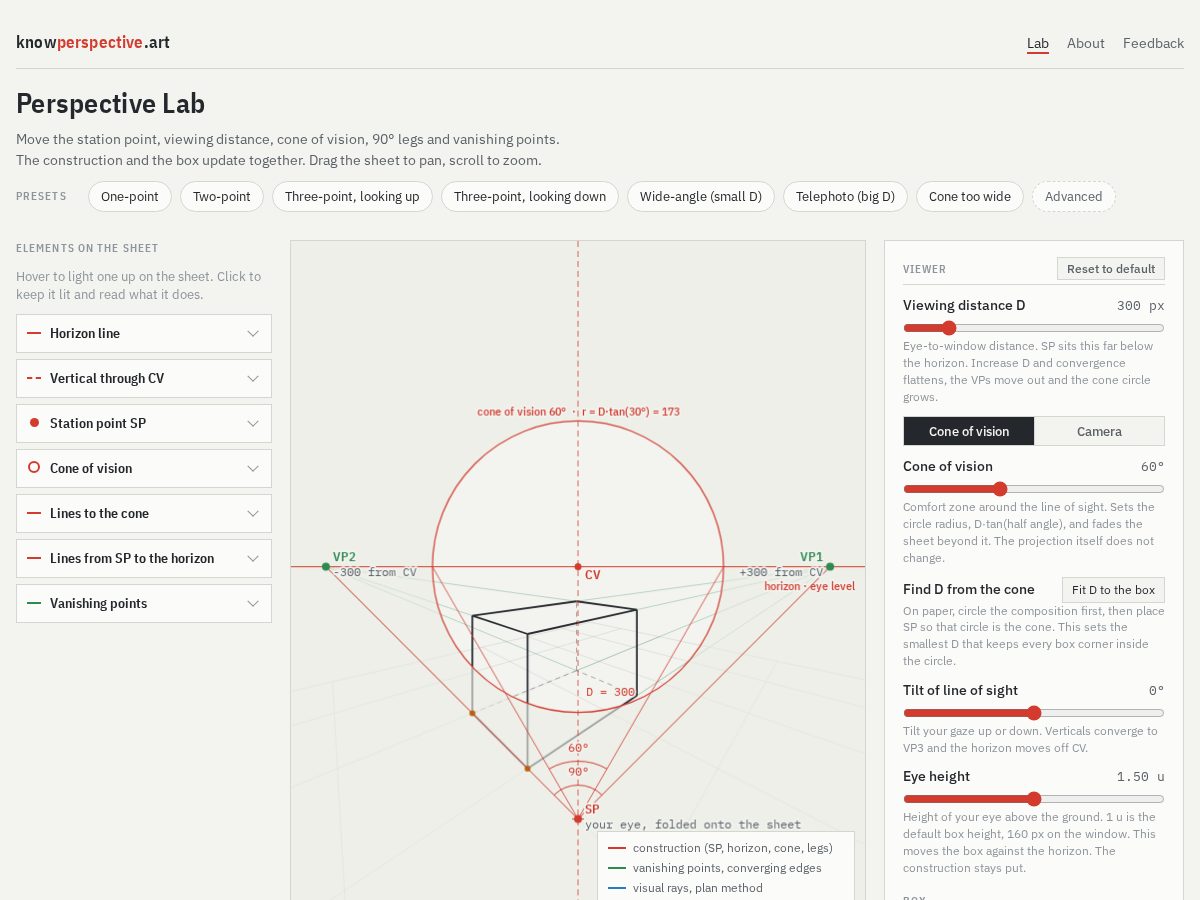Click the legend entry 'visual rays, plan method'
1200x900 pixels.
point(697,888)
